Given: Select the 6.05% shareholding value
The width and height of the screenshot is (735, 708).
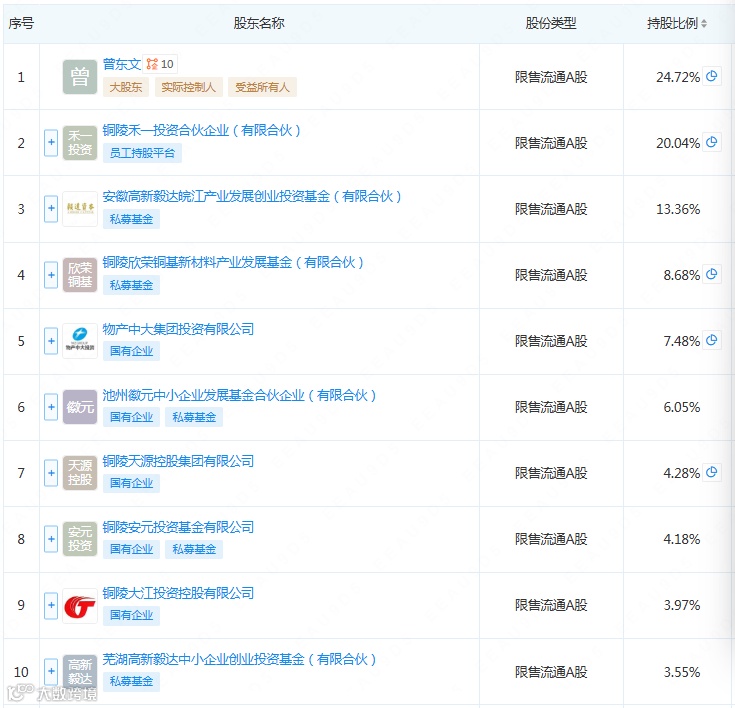Looking at the screenshot, I should [682, 407].
